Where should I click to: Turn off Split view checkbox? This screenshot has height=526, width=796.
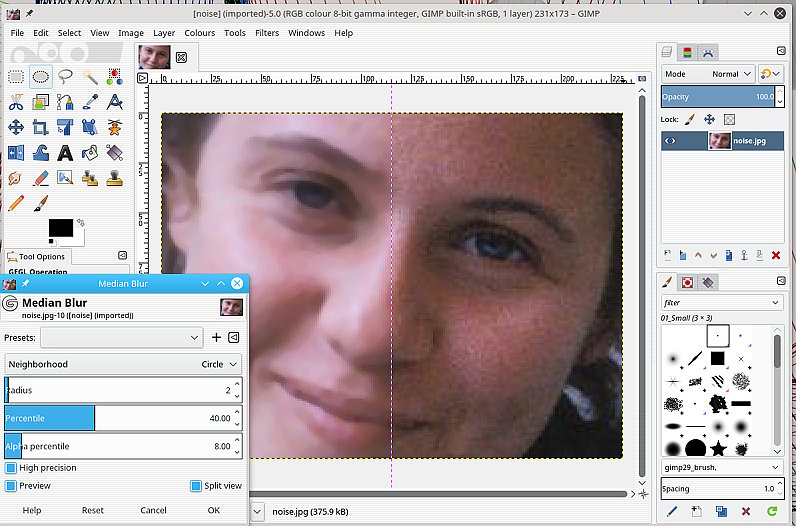195,486
